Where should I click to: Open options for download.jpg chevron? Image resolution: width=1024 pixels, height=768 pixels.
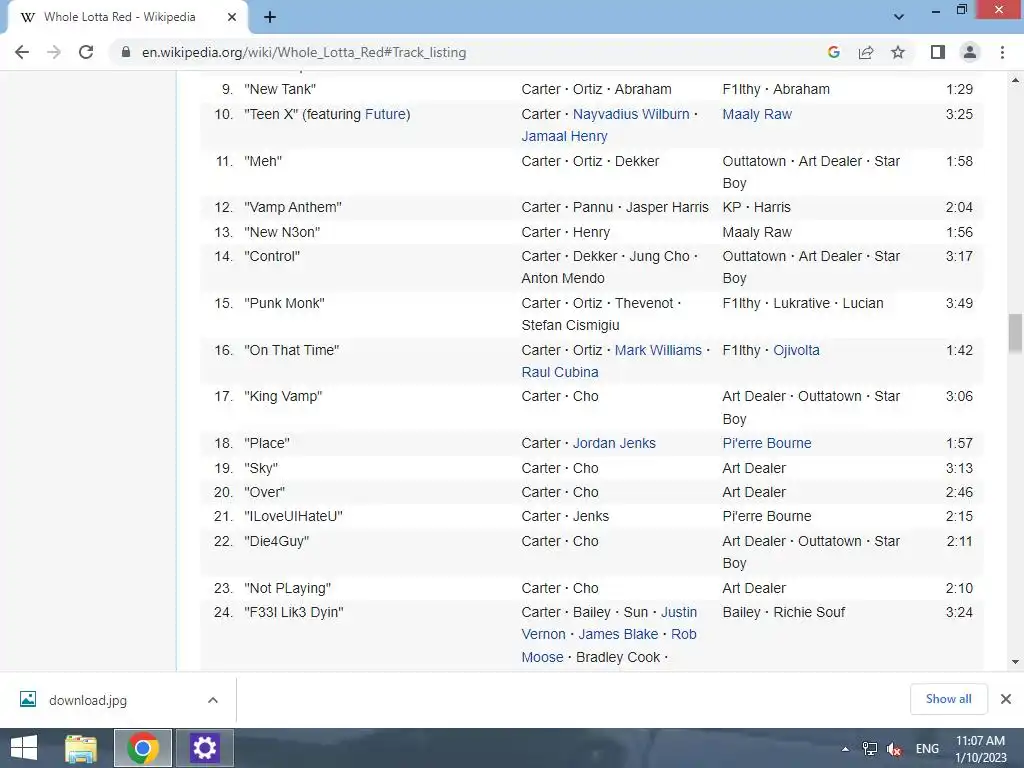(x=213, y=700)
